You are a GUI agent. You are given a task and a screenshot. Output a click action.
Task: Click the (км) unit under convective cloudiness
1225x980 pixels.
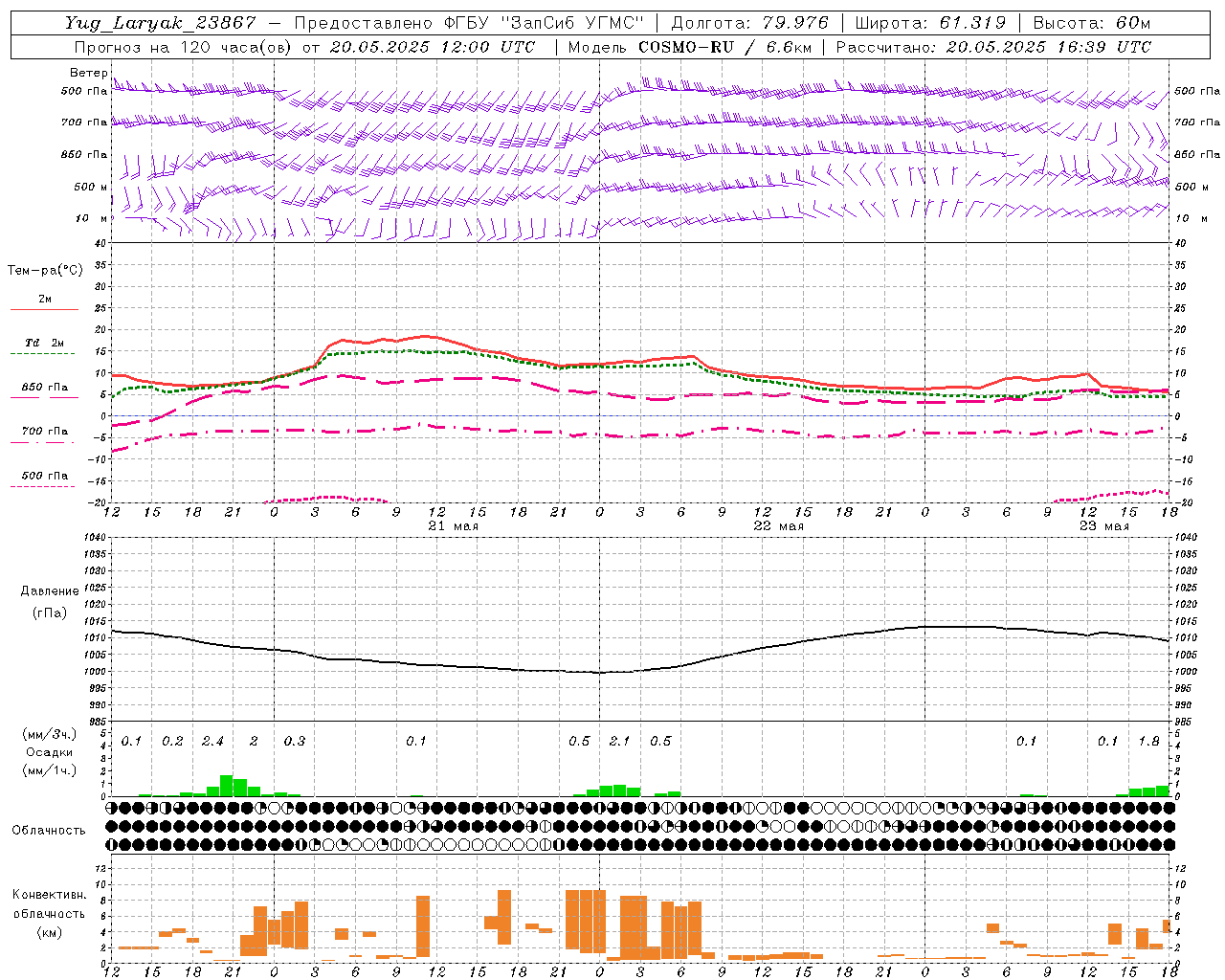49,932
